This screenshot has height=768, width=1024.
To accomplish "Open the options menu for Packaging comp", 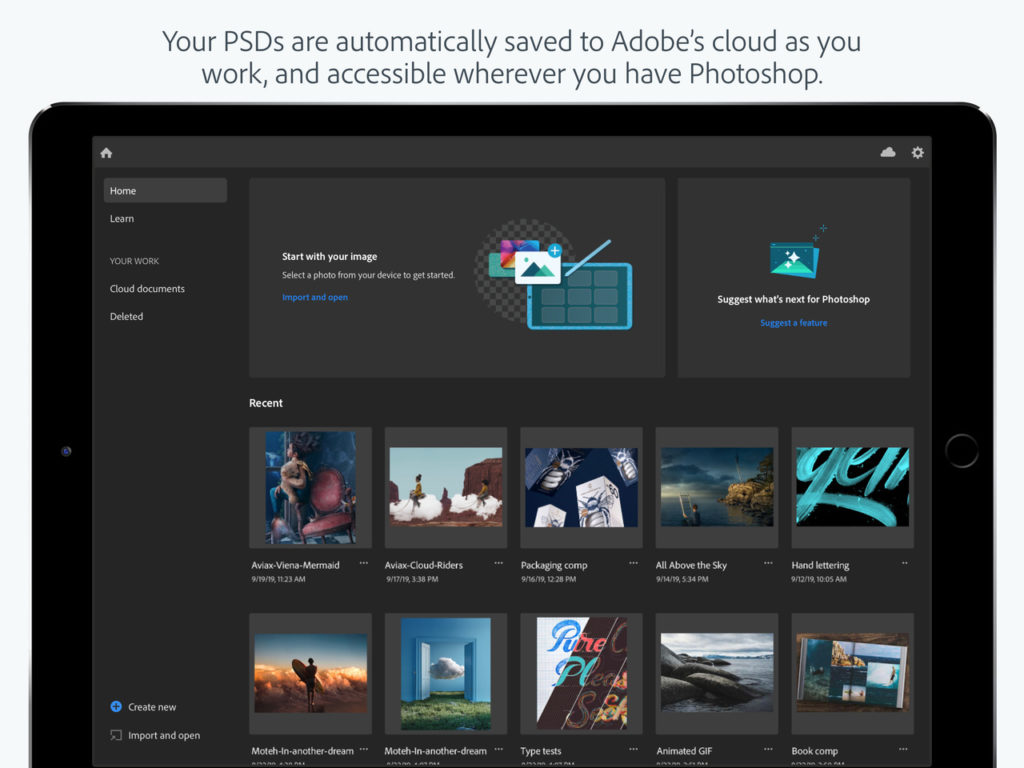I will tap(633, 563).
